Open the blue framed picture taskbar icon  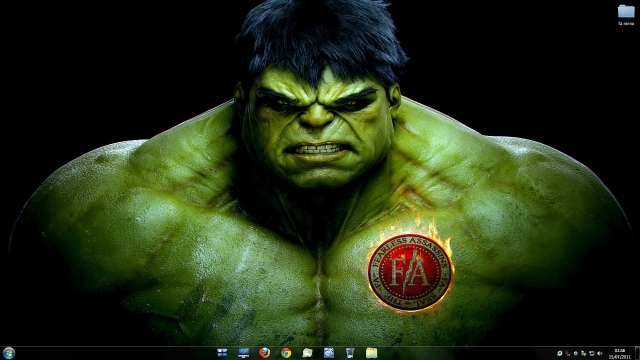pos(329,353)
